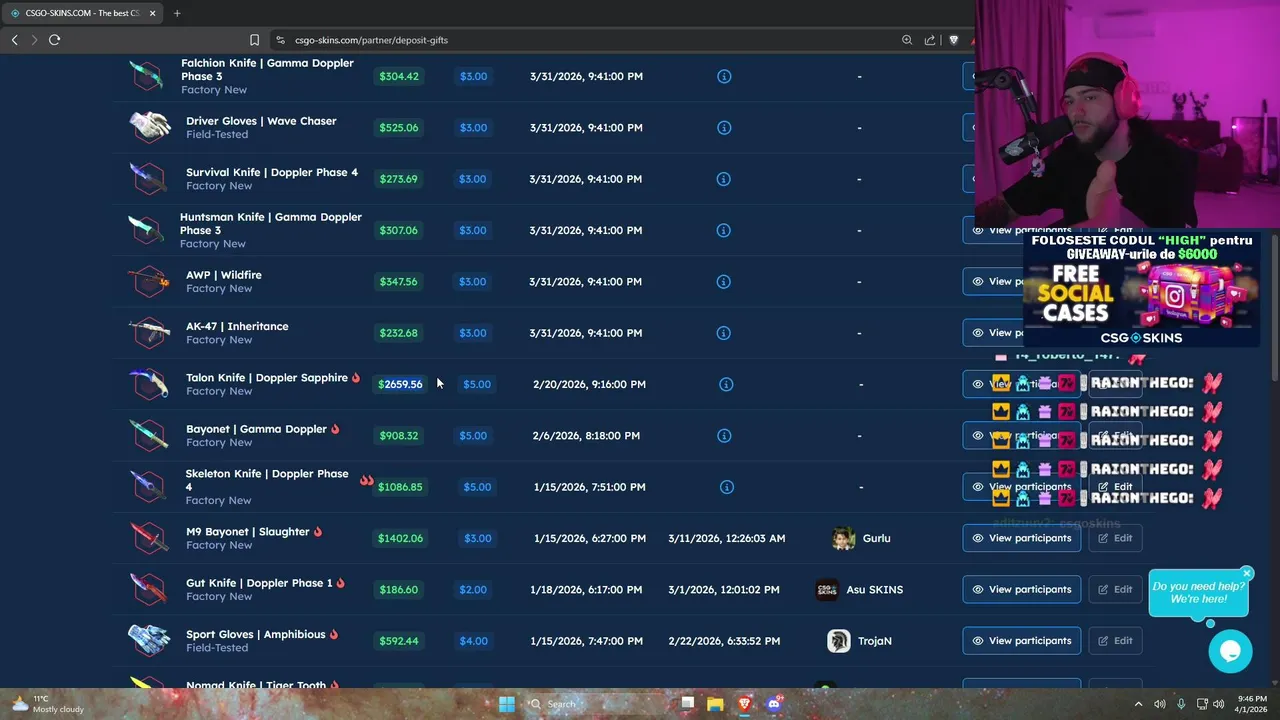1280x720 pixels.
Task: Share this page from address bar
Action: (930, 40)
